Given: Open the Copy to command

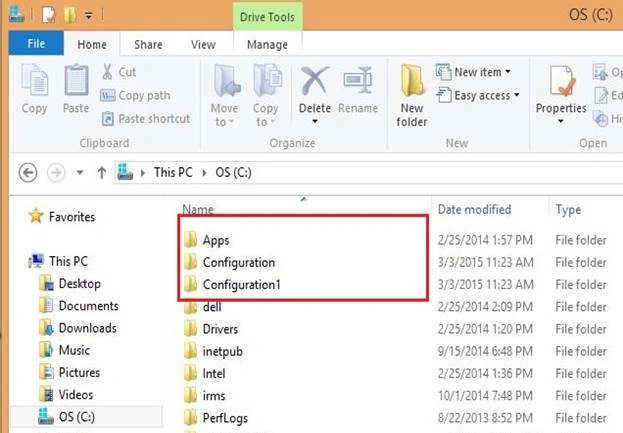Looking at the screenshot, I should [x=267, y=95].
